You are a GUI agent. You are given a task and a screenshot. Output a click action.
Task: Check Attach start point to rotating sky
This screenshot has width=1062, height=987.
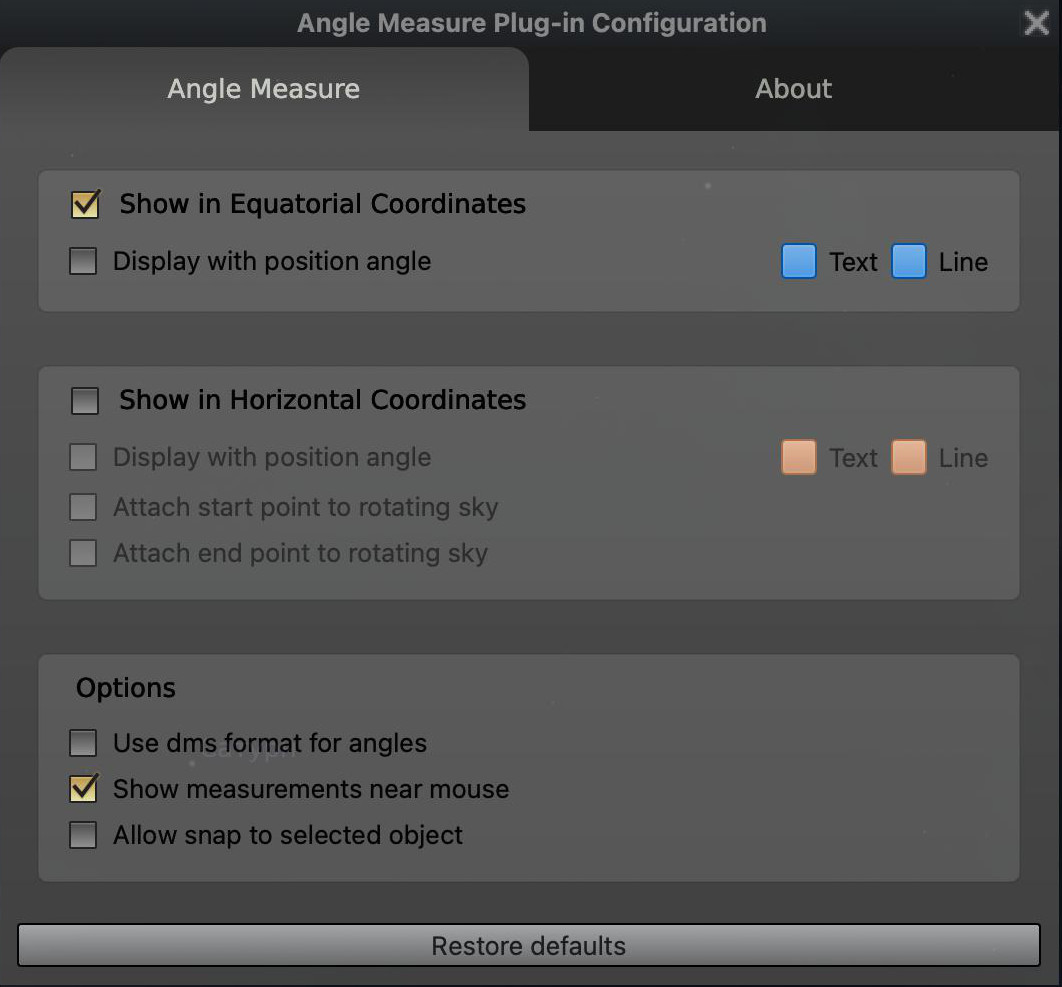pos(83,507)
